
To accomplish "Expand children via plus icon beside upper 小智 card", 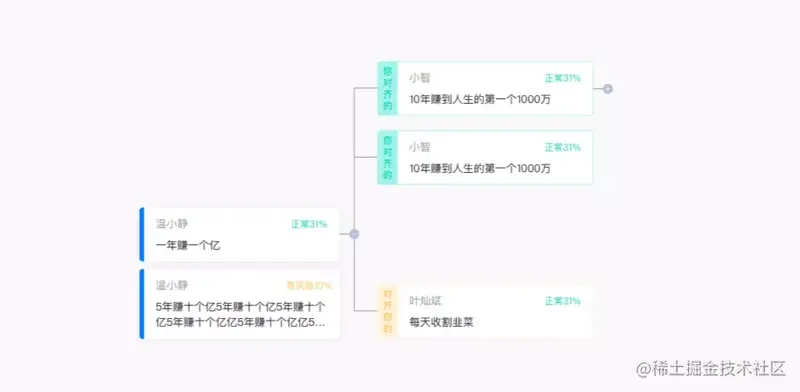I will [607, 89].
